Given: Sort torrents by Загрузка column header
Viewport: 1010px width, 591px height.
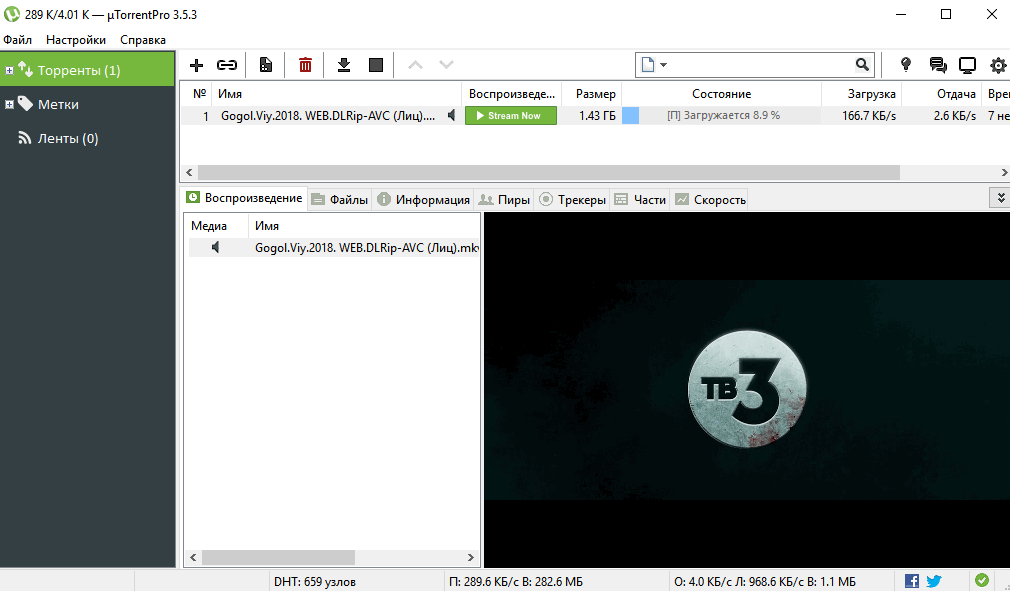Looking at the screenshot, I should (x=862, y=94).
